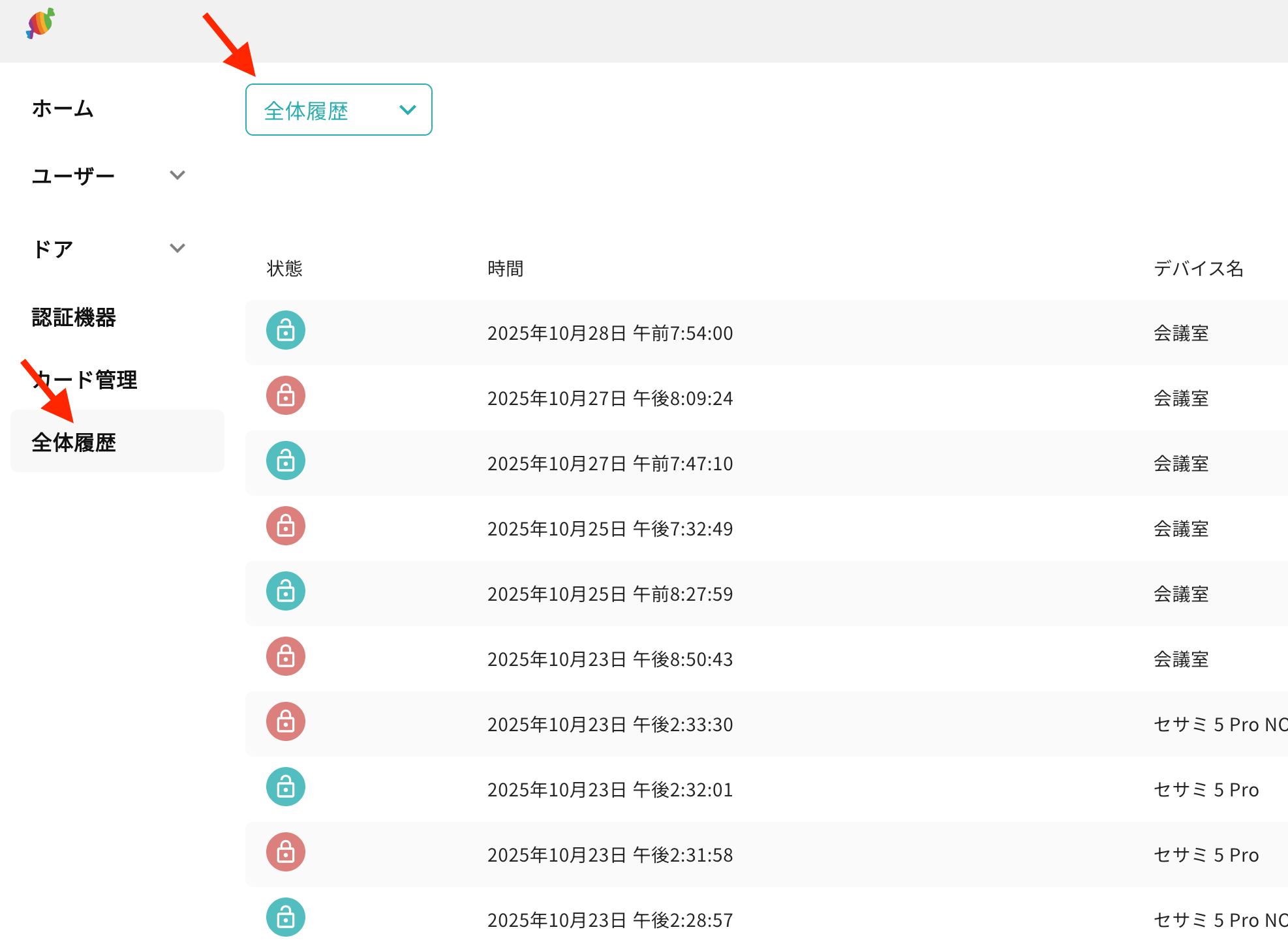The height and width of the screenshot is (951, 1288).
Task: Click teal unlock icon for 7:47:10 entry
Action: (286, 461)
